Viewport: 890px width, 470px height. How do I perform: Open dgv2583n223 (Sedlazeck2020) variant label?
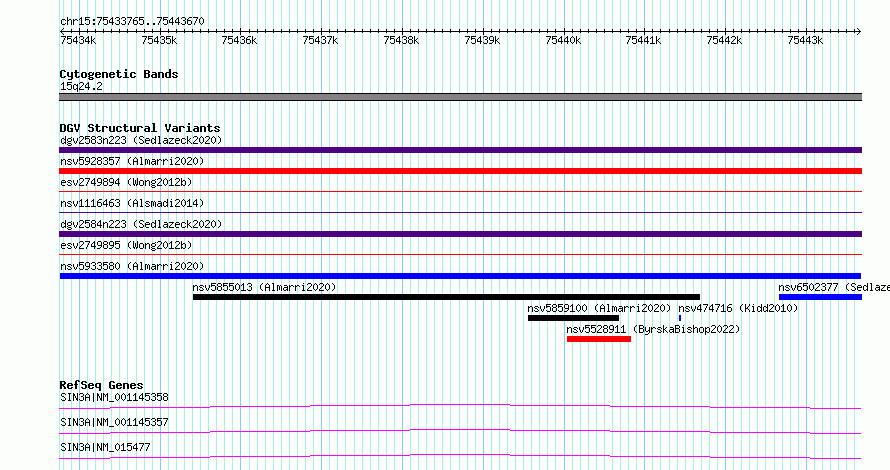[x=141, y=140]
